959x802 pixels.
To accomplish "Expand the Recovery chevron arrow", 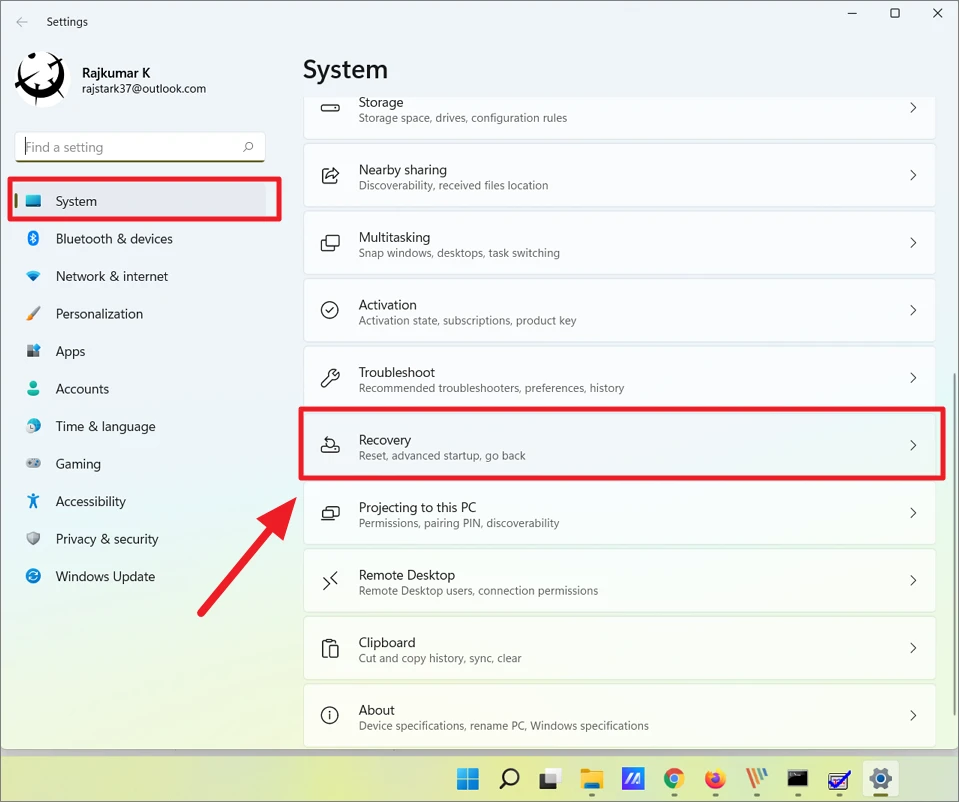I will coord(912,446).
